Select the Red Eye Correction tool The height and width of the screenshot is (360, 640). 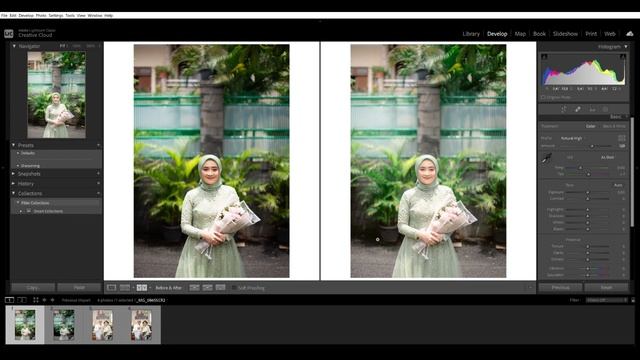coord(592,109)
